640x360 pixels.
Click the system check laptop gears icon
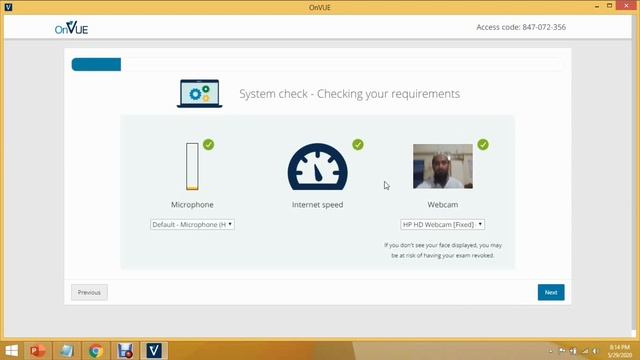200,93
